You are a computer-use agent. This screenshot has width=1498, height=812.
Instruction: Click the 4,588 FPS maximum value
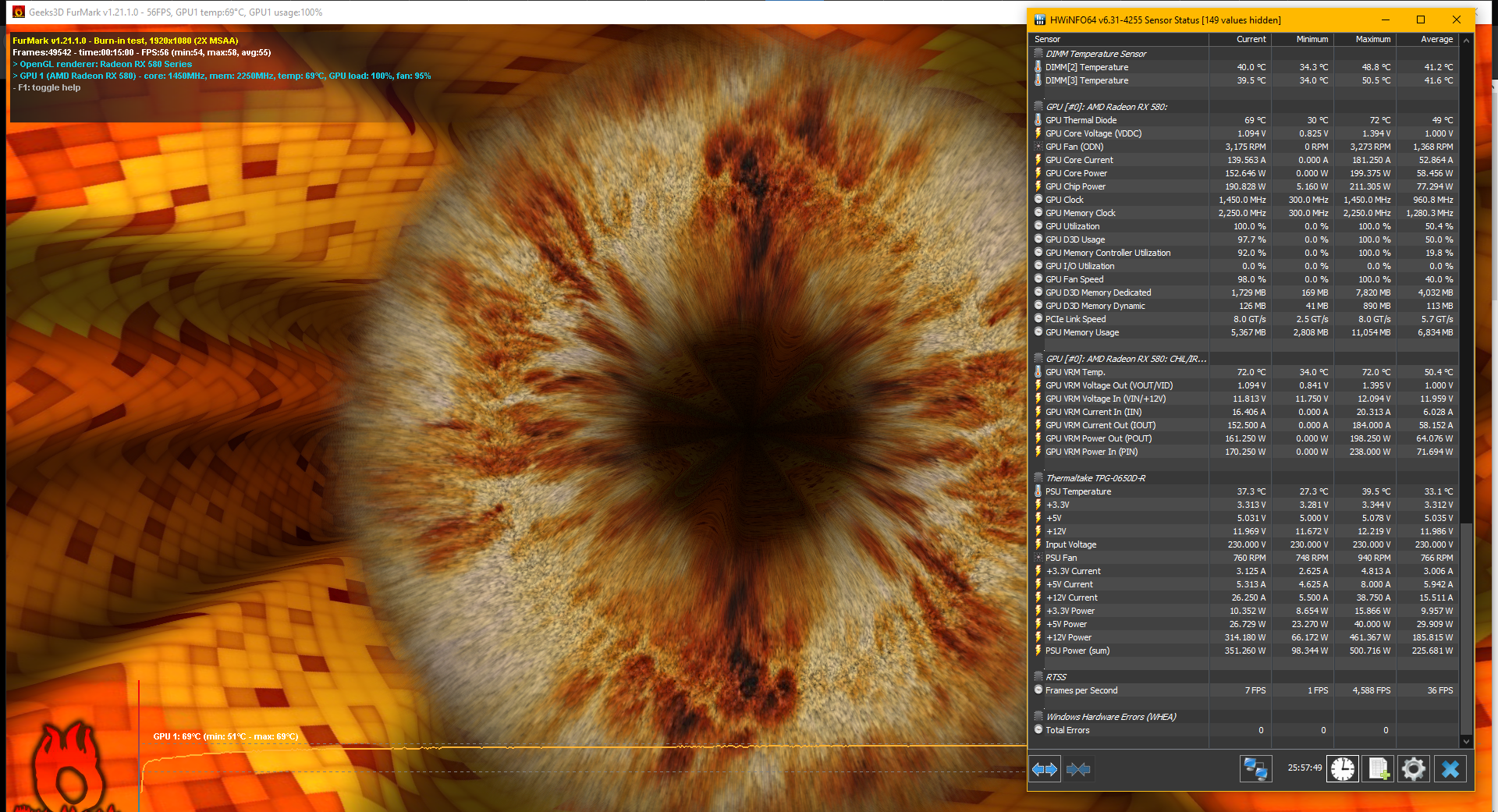[1372, 690]
